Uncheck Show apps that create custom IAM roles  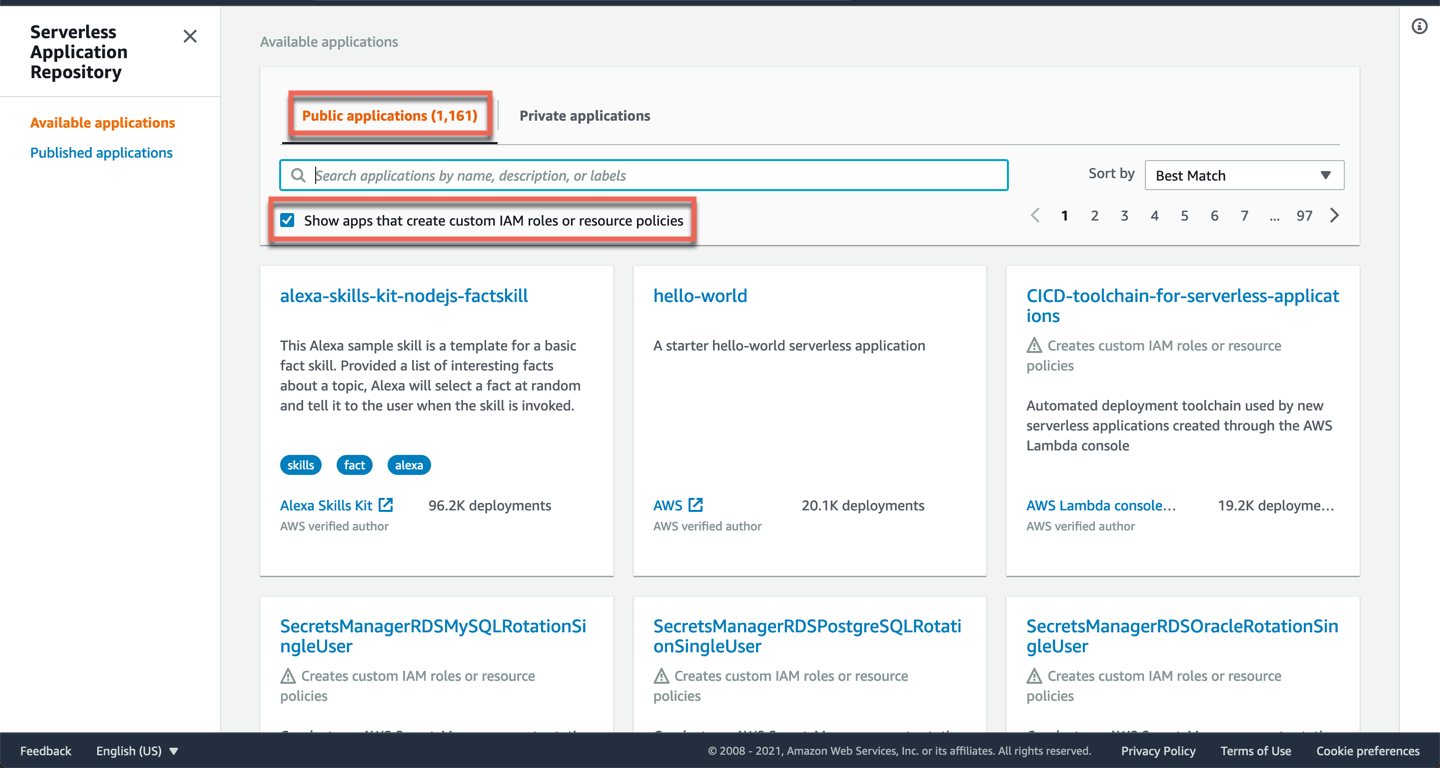288,221
